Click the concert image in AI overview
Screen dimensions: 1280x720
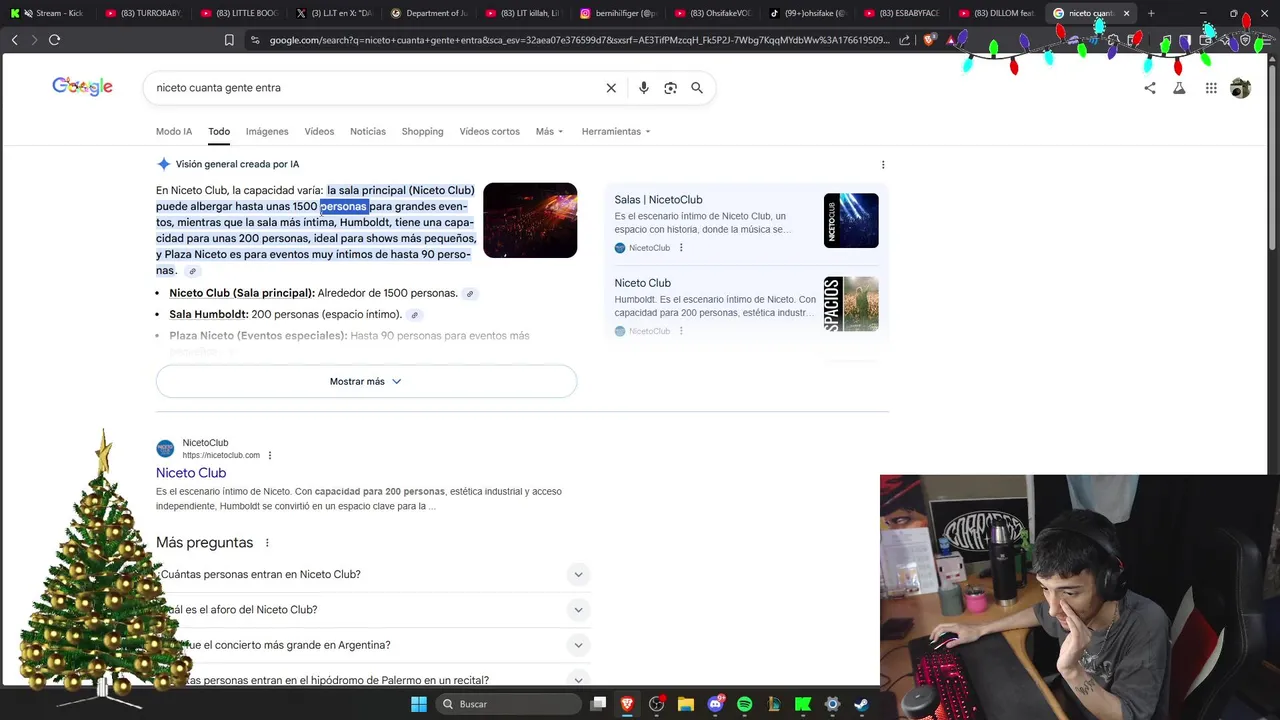(530, 220)
